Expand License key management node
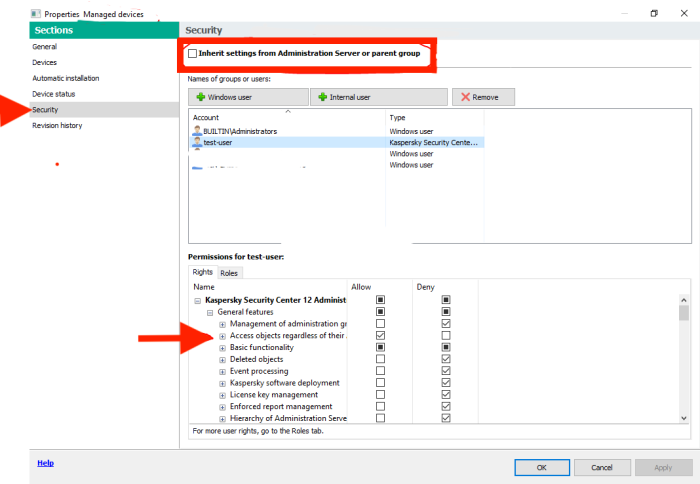Viewport: 700px width, 484px height. point(222,396)
